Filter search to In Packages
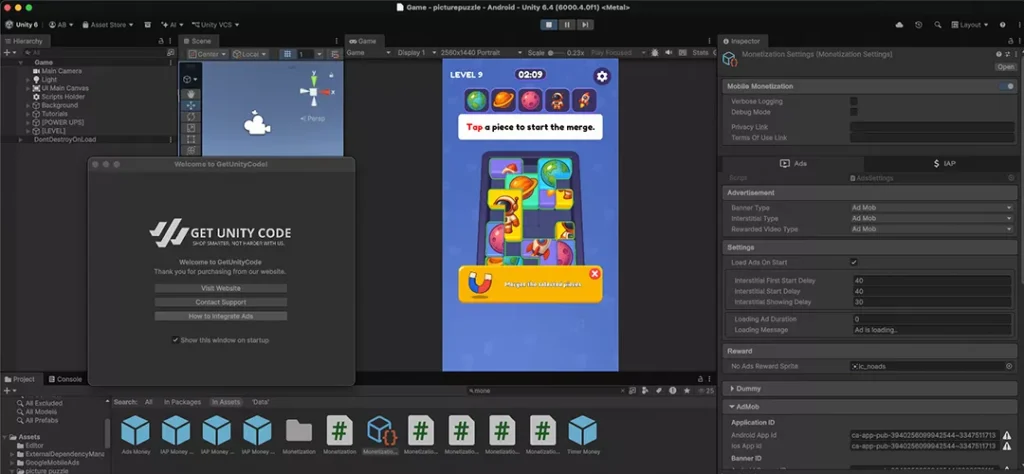Screen dimensions: 1024x474 point(182,402)
